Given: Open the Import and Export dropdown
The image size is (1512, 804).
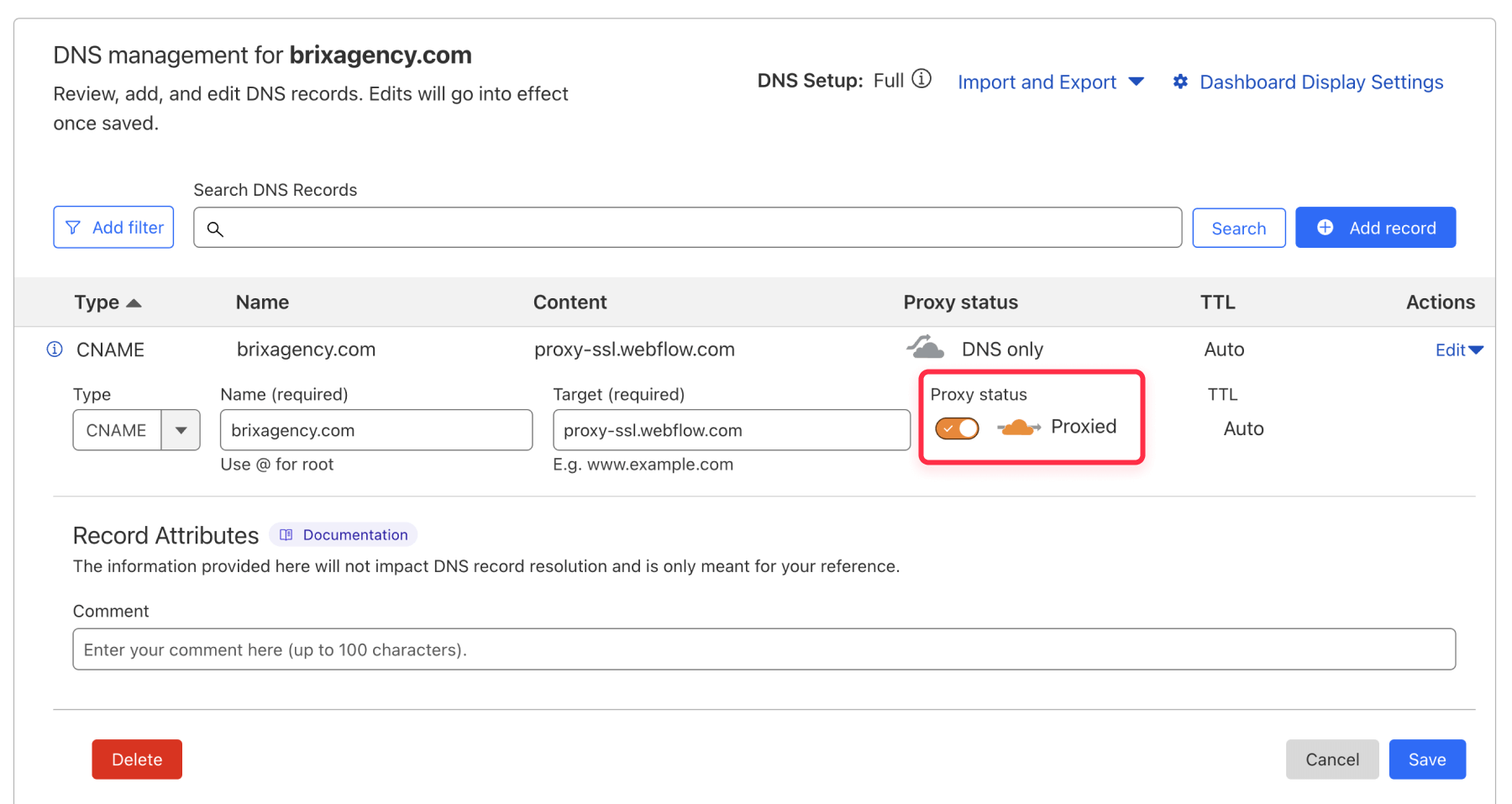Looking at the screenshot, I should (1050, 82).
